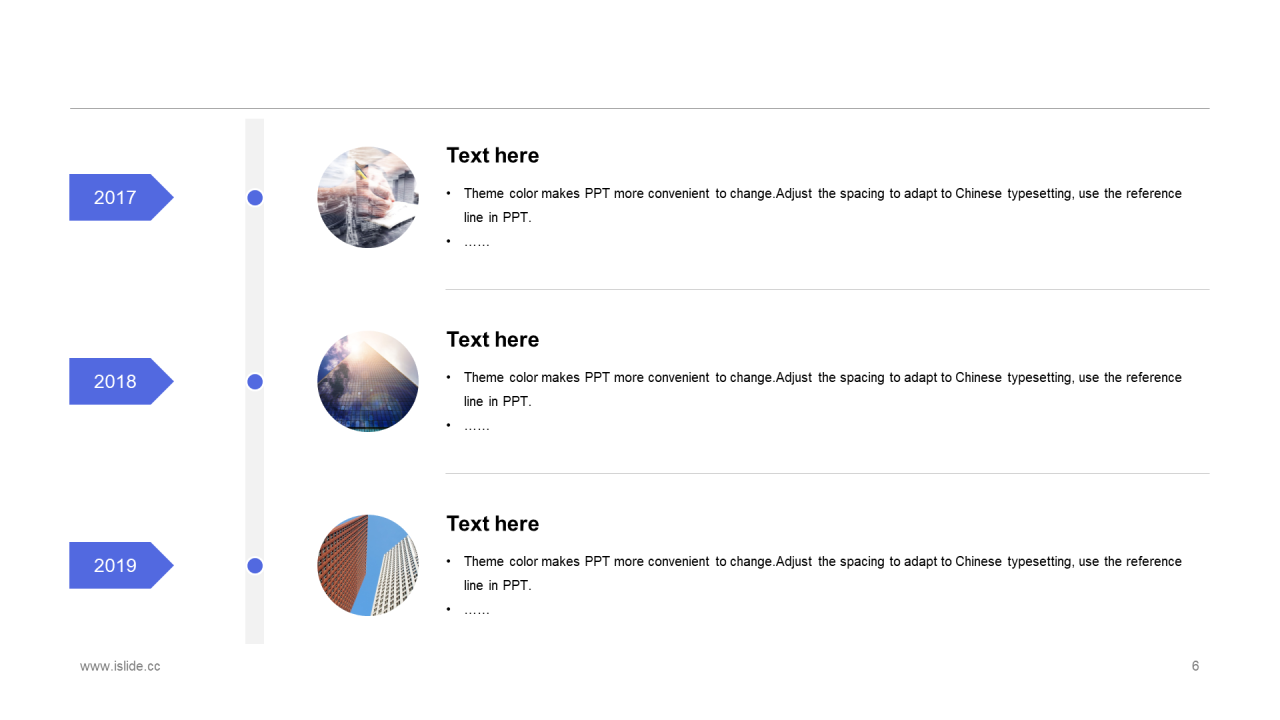
Task: Click the theme color paragraph in 2019 row
Action: pyautogui.click(x=820, y=572)
